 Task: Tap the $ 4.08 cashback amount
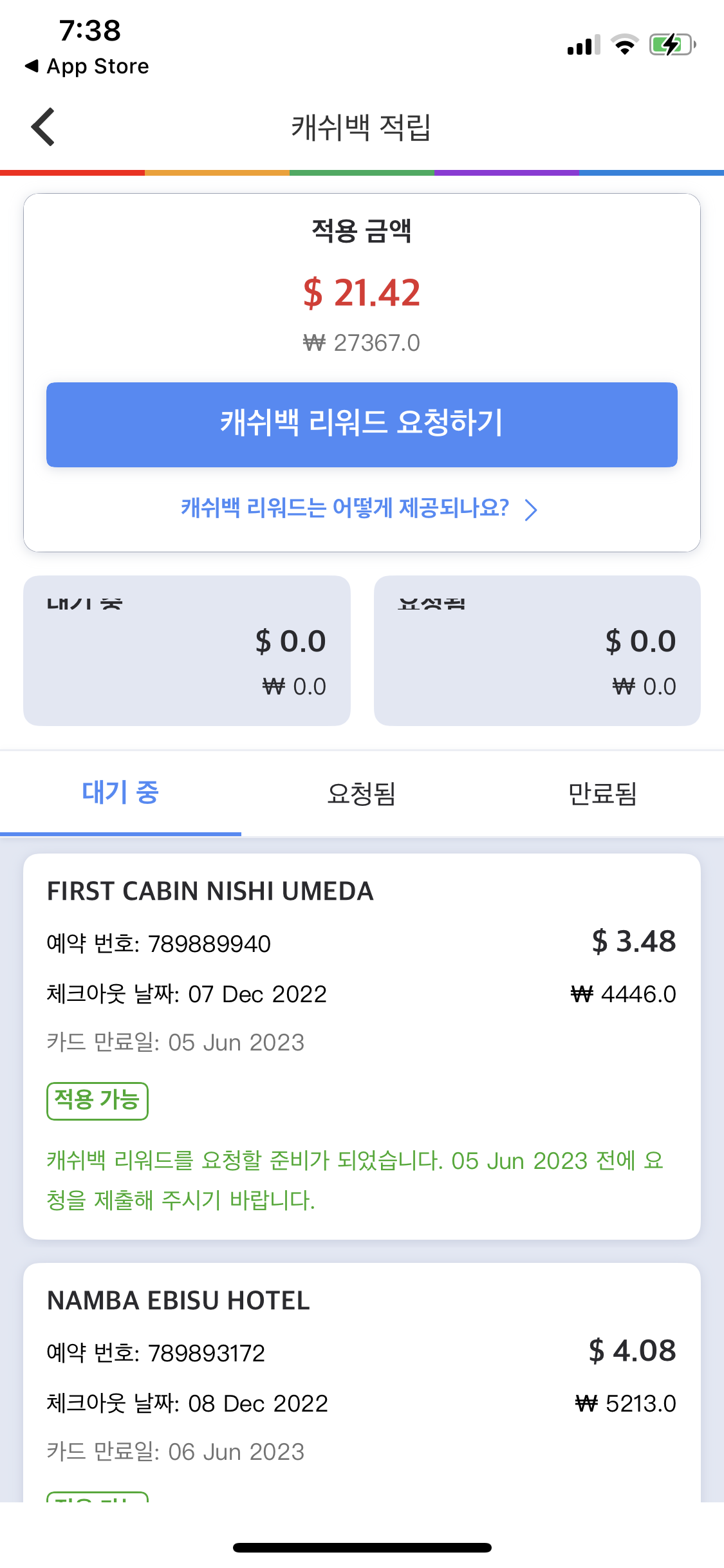[x=632, y=1350]
